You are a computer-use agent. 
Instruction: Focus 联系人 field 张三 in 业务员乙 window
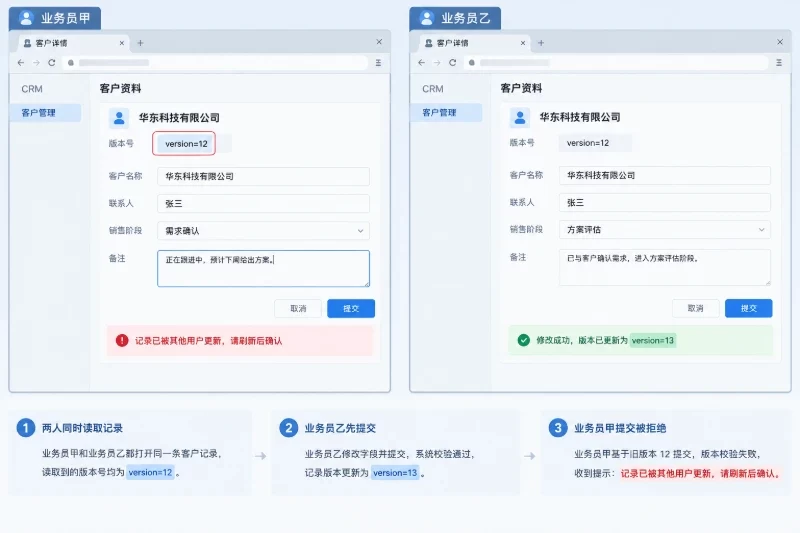click(x=665, y=202)
